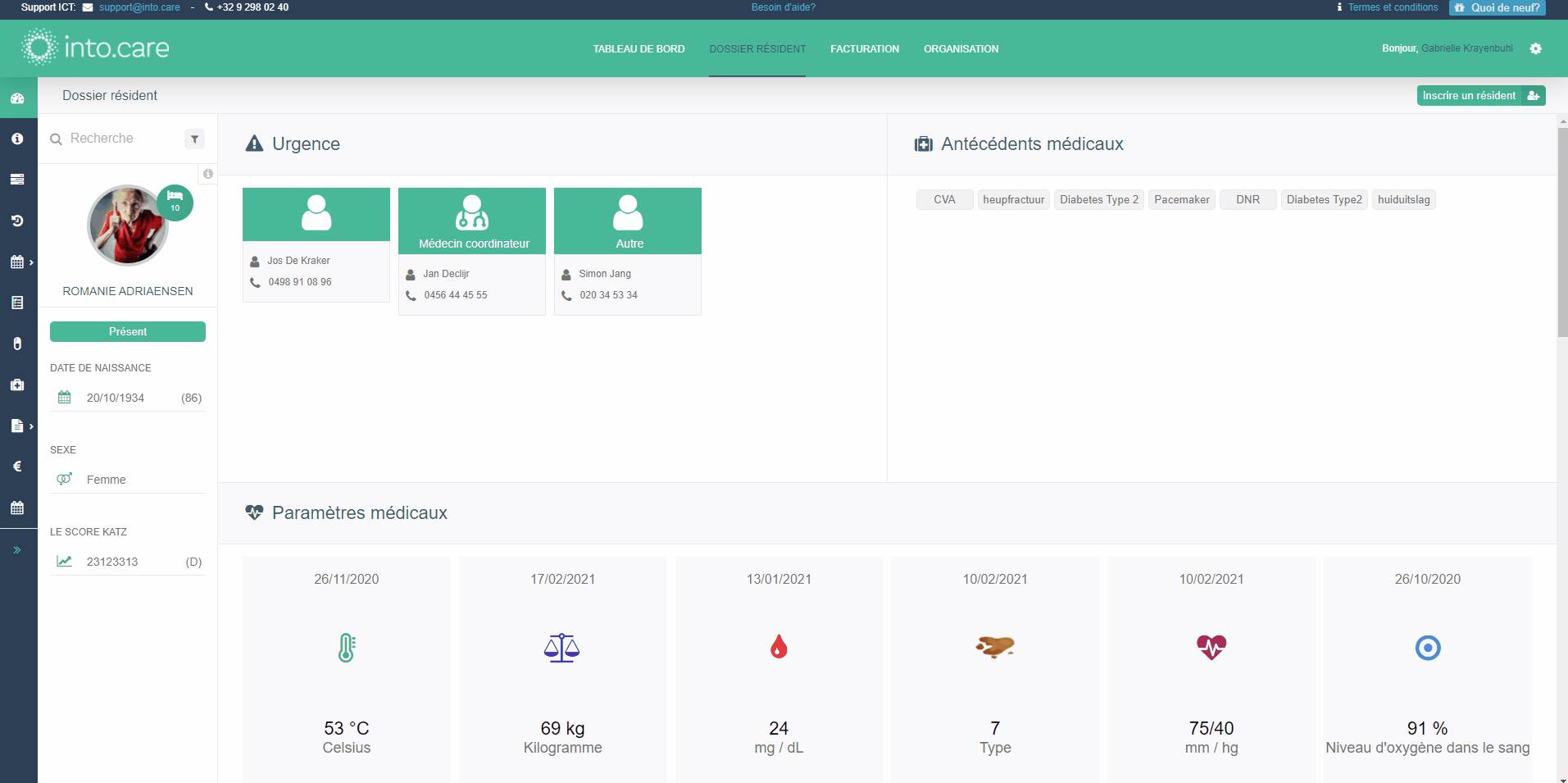
Task: Click the 69 kg weight value
Action: point(562,728)
